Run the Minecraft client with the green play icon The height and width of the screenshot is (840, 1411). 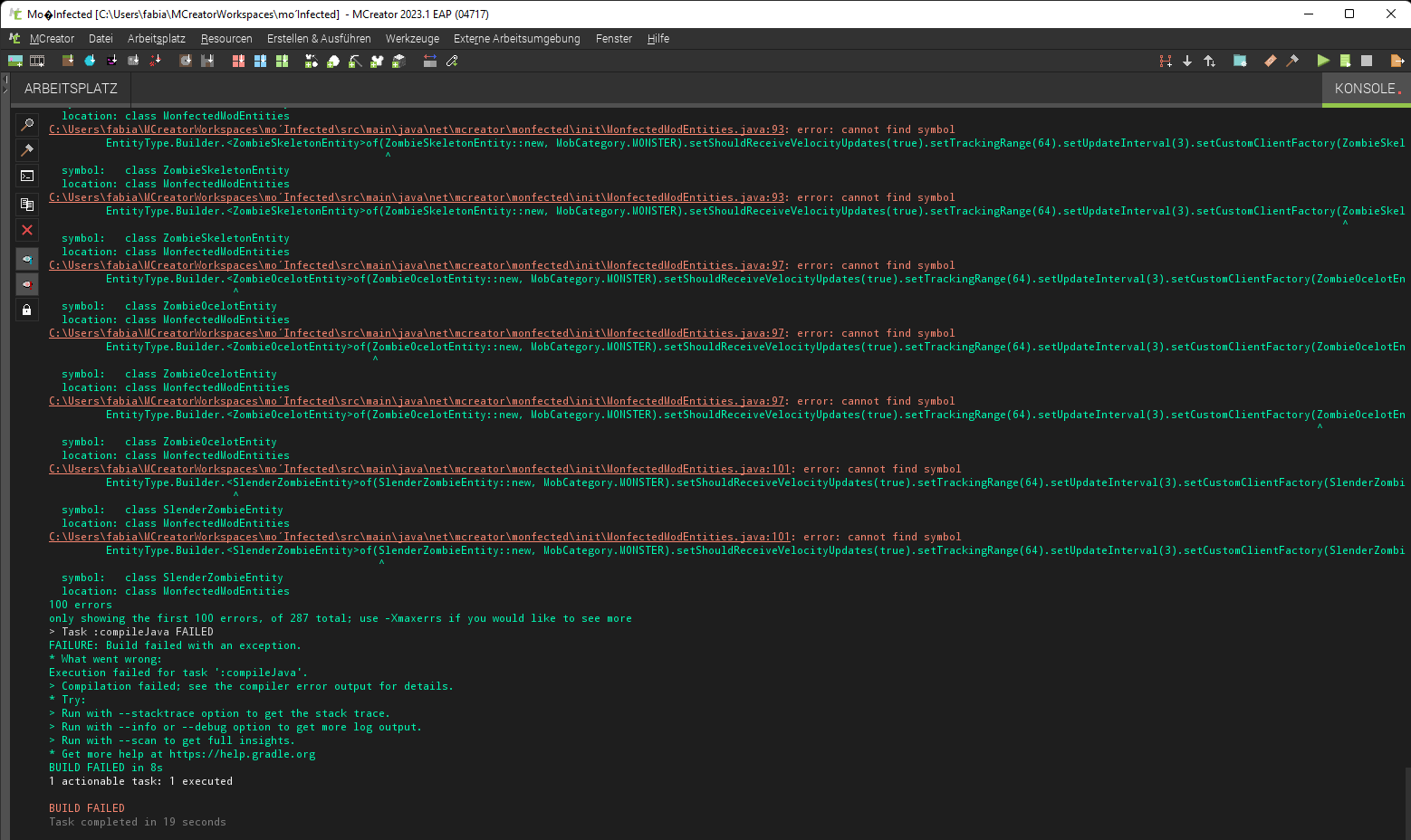tap(1322, 61)
